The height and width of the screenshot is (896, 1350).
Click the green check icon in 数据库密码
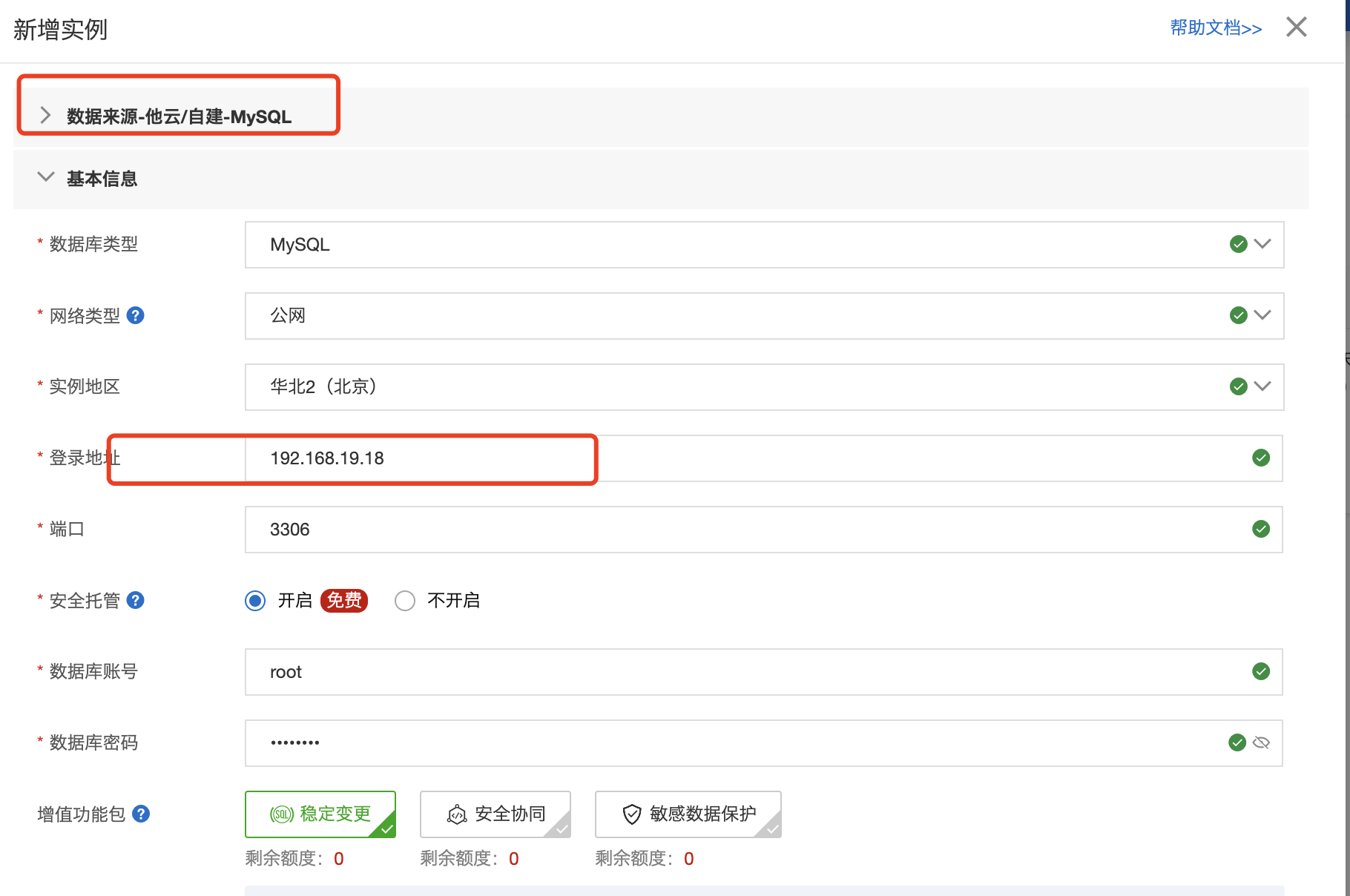[x=1237, y=742]
